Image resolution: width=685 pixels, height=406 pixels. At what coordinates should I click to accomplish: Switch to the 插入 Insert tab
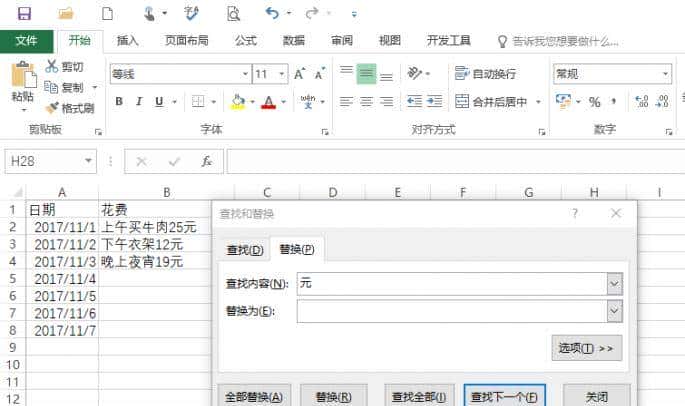click(128, 41)
